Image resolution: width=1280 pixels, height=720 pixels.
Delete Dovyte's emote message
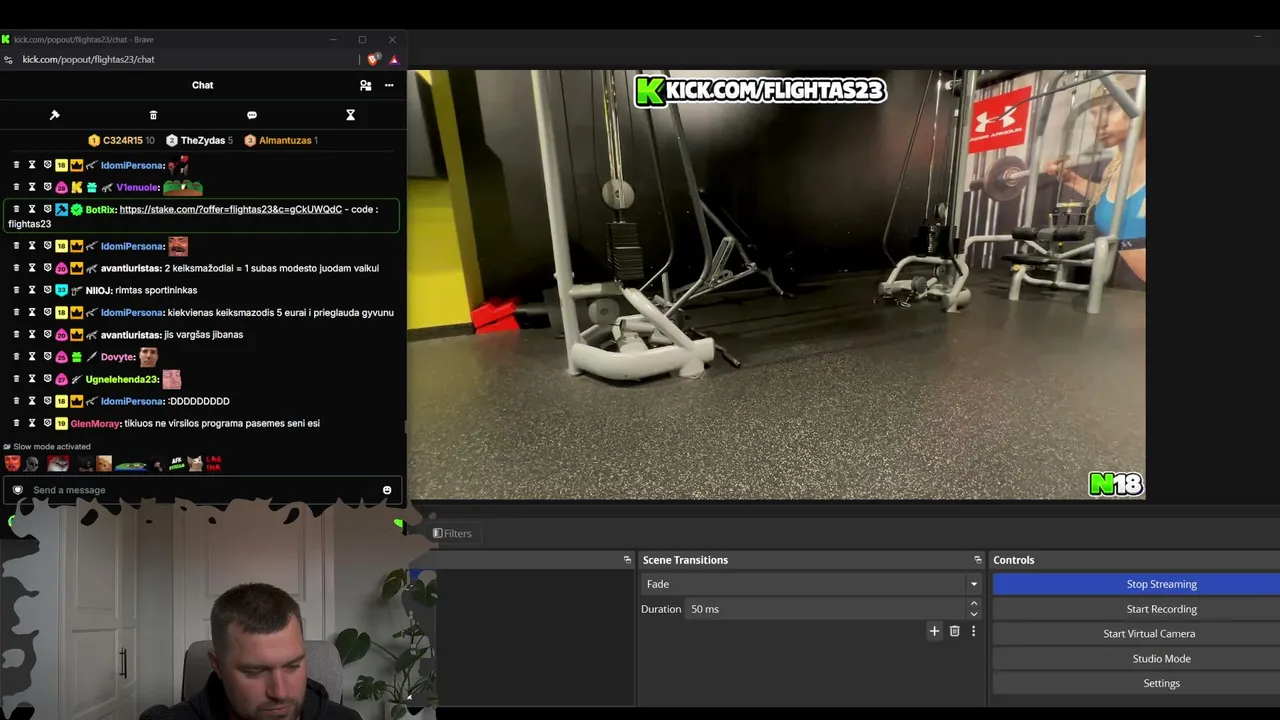16,357
